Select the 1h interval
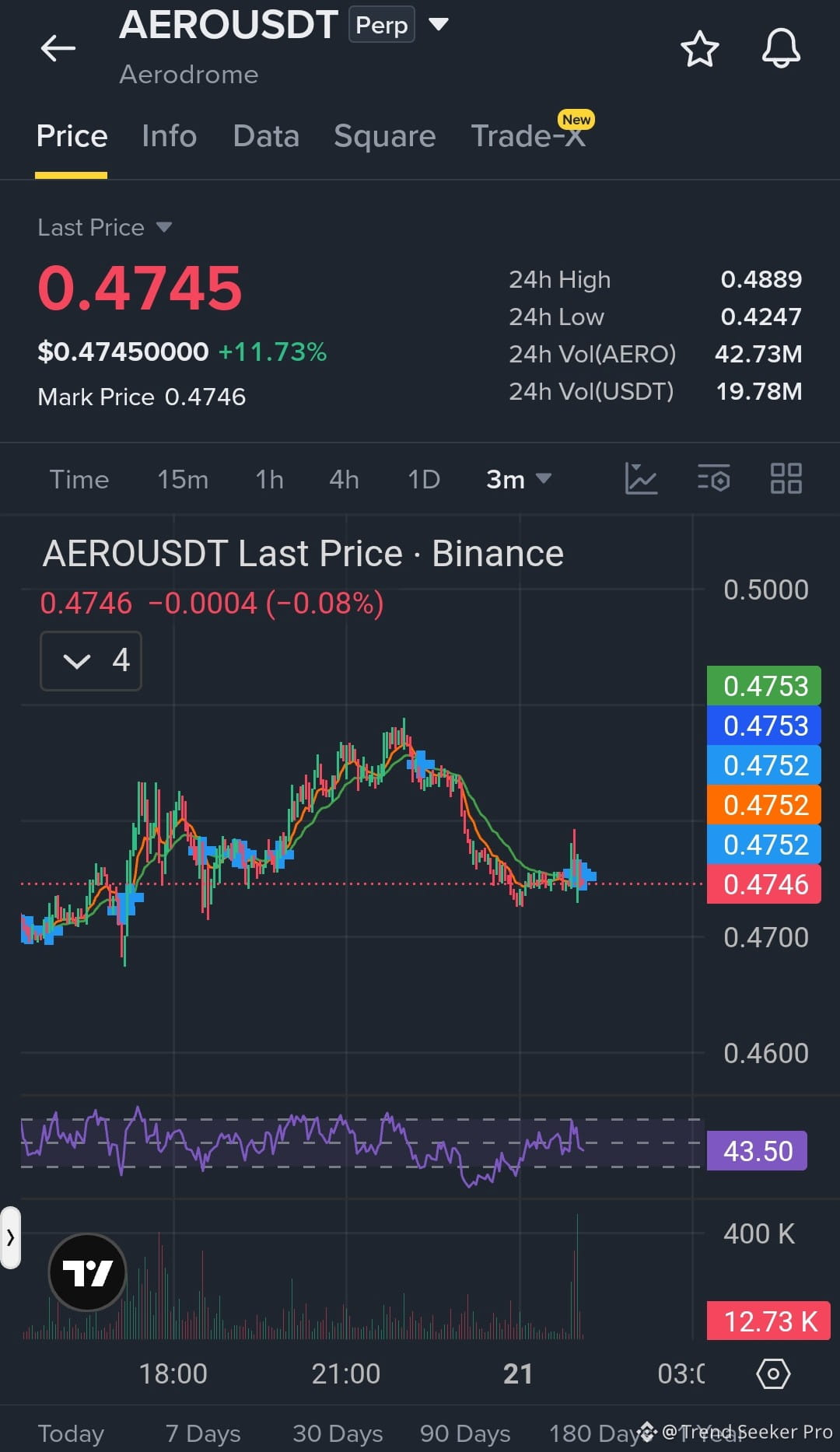This screenshot has height=1452, width=840. pyautogui.click(x=269, y=479)
